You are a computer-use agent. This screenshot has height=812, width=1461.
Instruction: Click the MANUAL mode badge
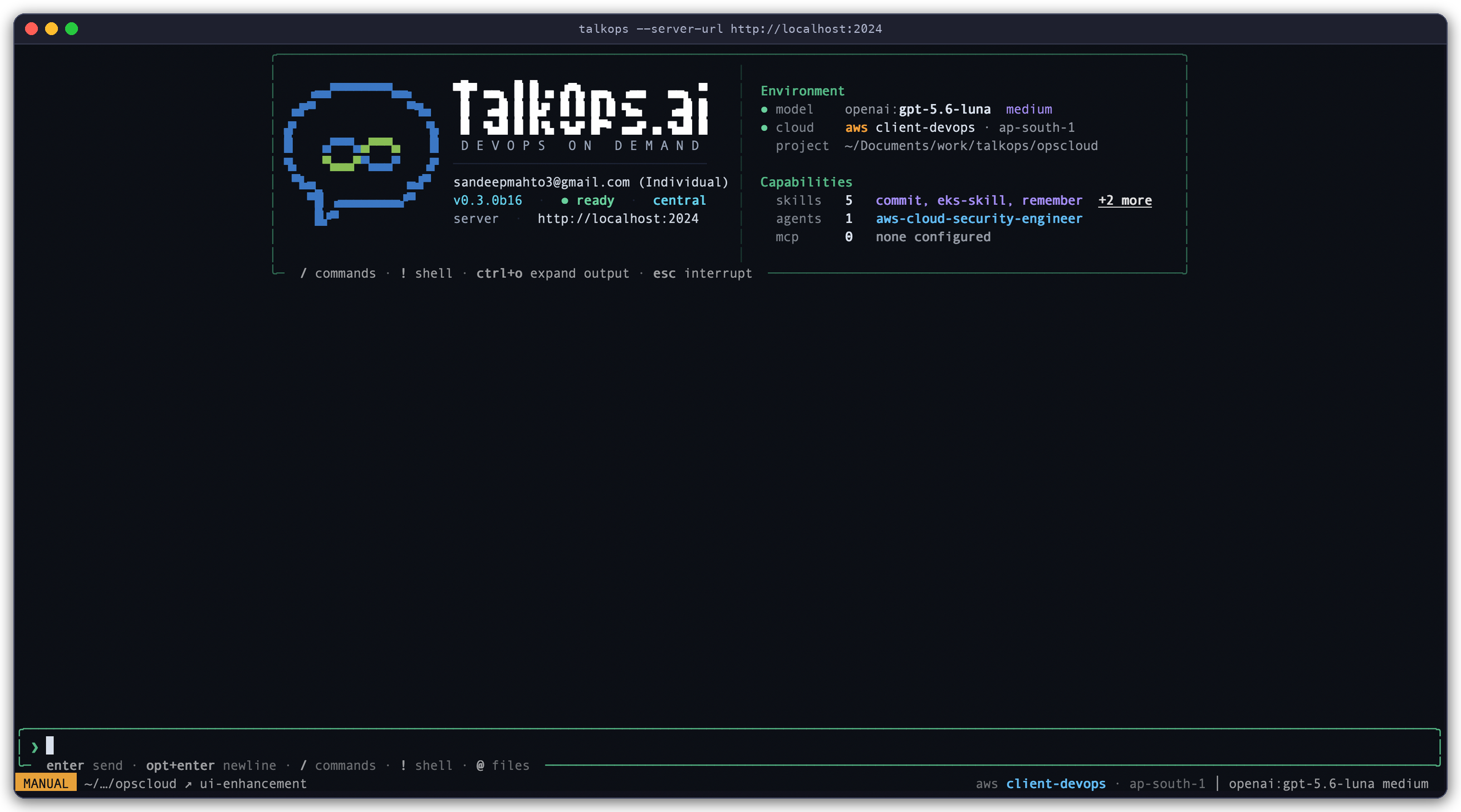click(45, 783)
